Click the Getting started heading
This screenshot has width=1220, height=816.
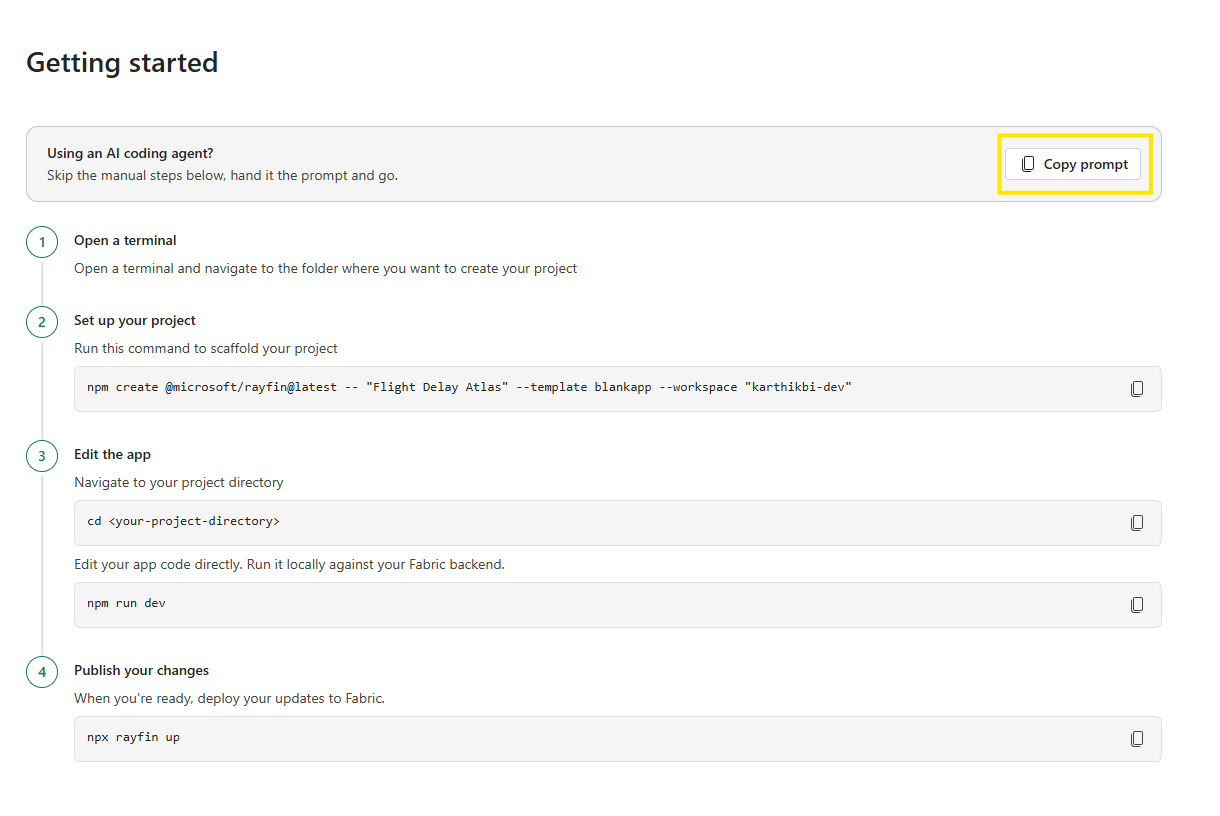(122, 62)
